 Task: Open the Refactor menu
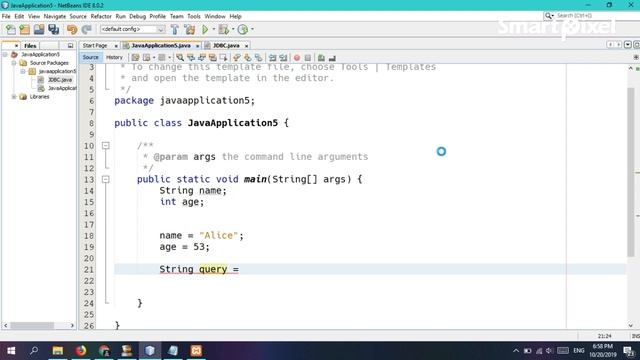click(x=101, y=16)
